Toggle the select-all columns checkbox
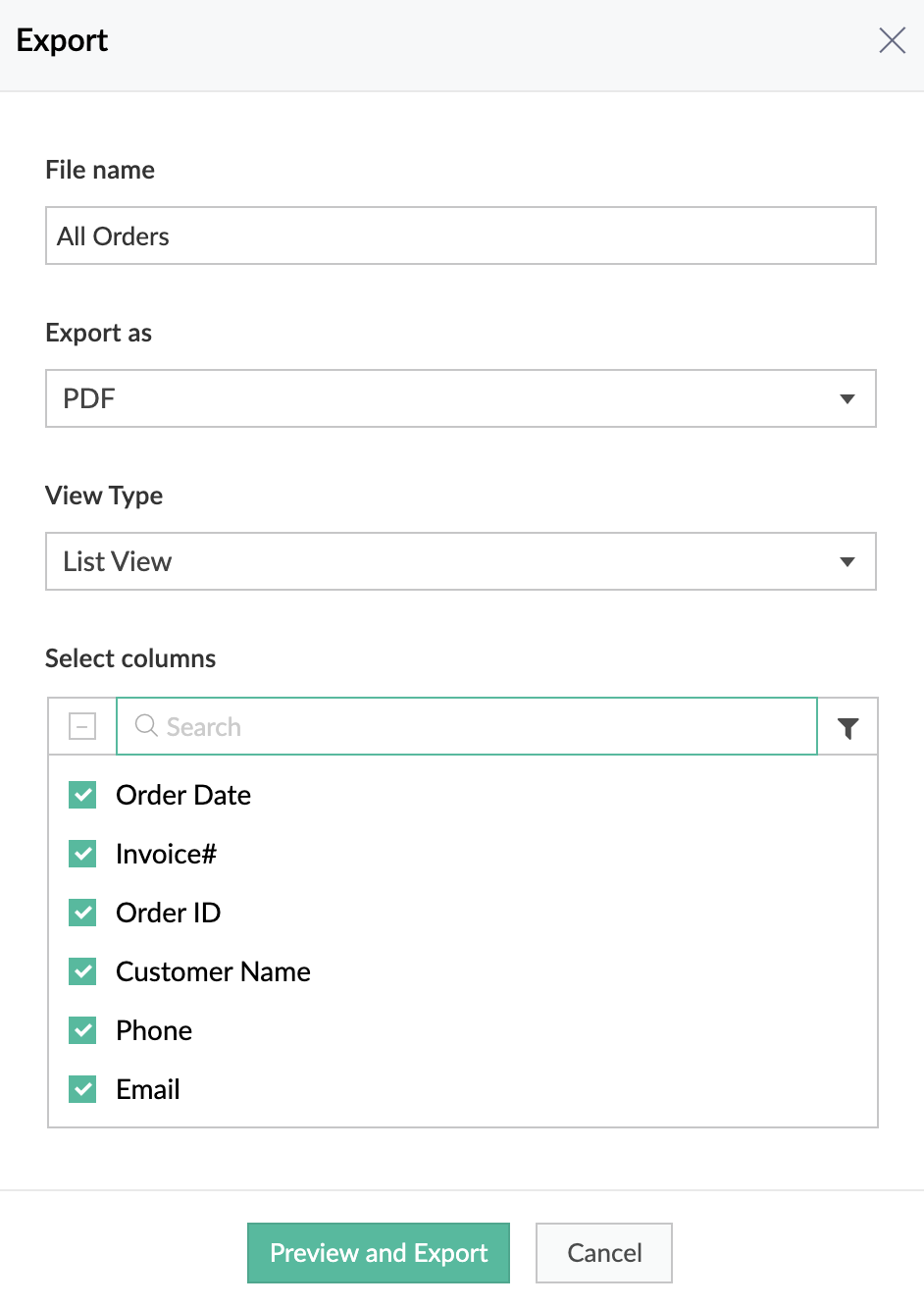The image size is (924, 1307). 82,726
